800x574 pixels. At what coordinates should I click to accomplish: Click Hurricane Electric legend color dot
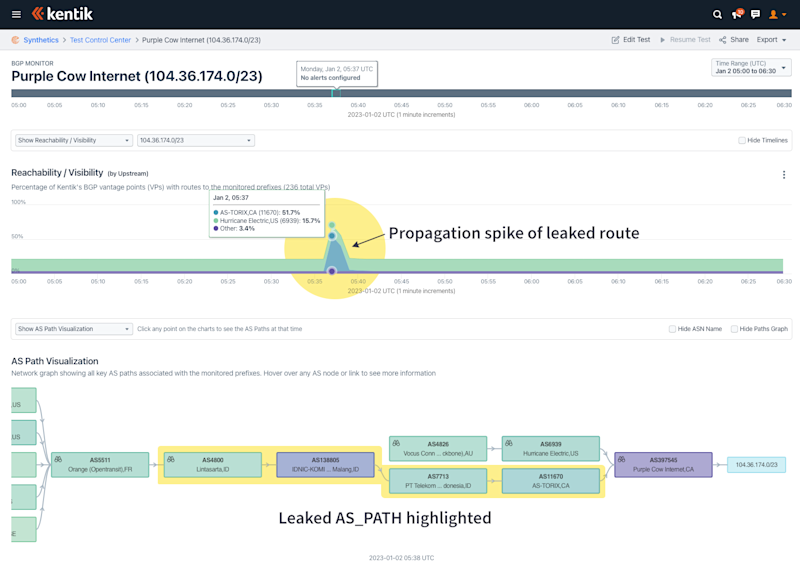(216, 220)
